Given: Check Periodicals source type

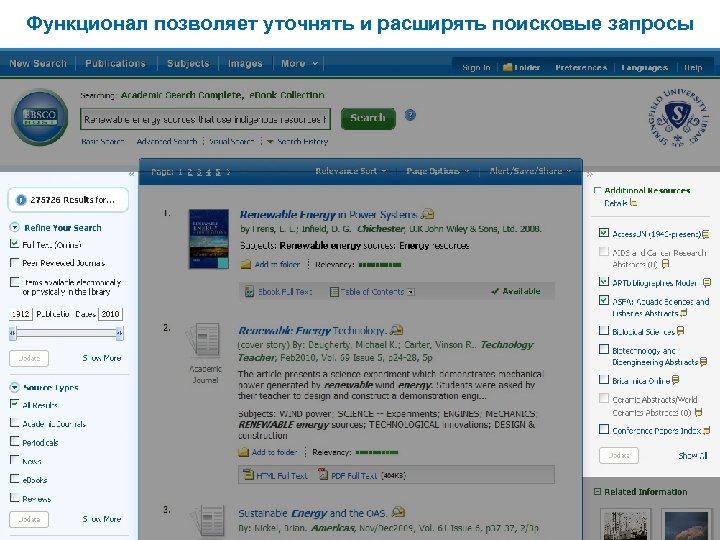Looking at the screenshot, I should point(15,441).
